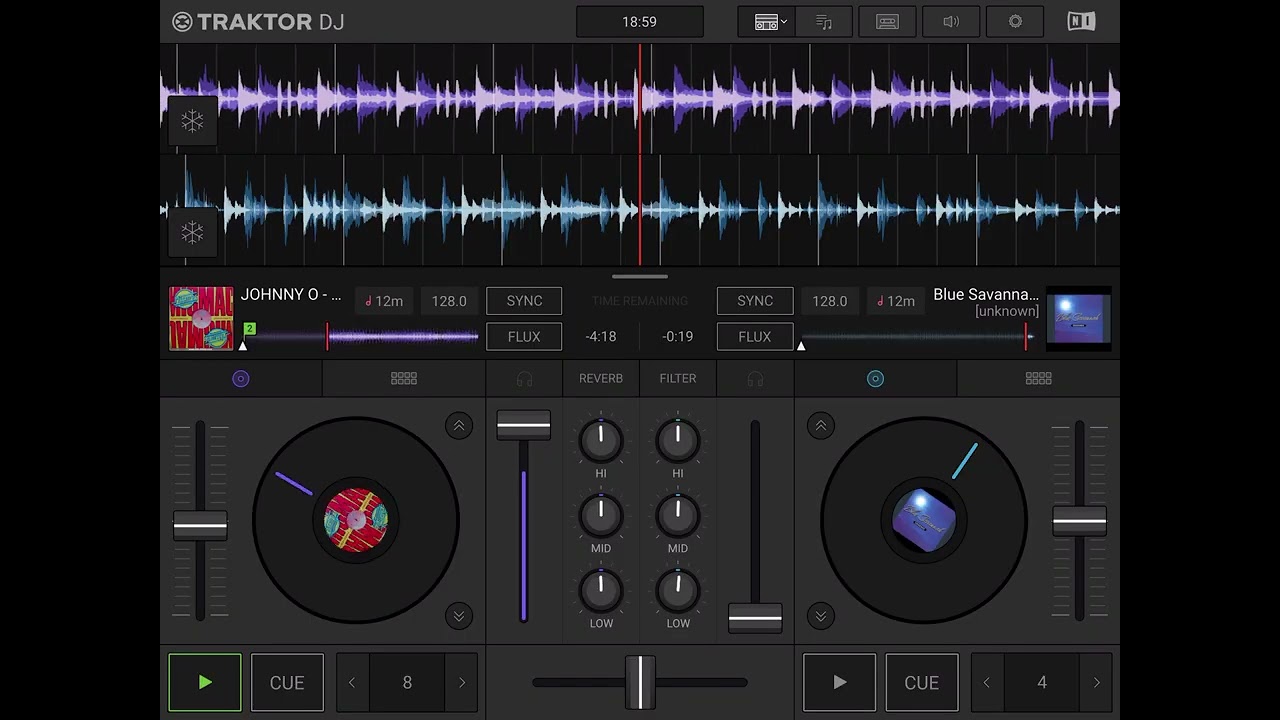Toggle SYNC on the right deck
Screen dimensions: 1280x720
tap(755, 301)
